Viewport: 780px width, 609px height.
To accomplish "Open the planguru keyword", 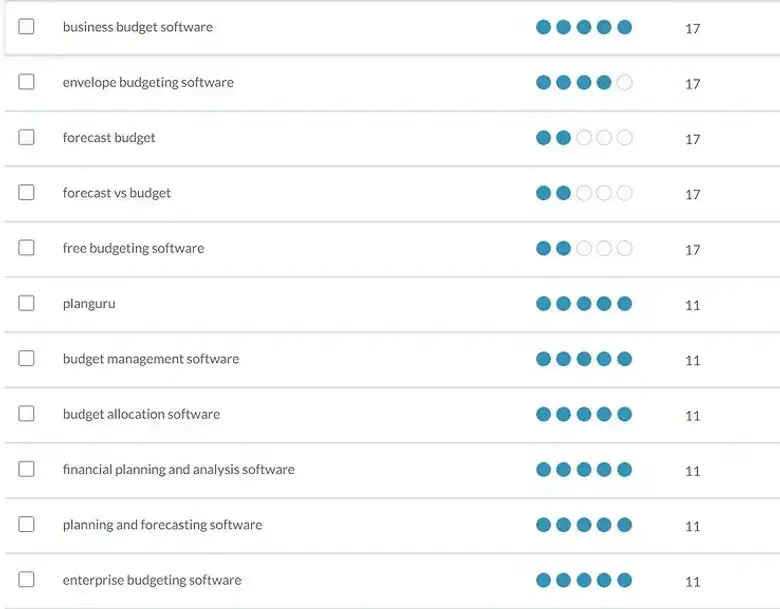I will tap(89, 303).
